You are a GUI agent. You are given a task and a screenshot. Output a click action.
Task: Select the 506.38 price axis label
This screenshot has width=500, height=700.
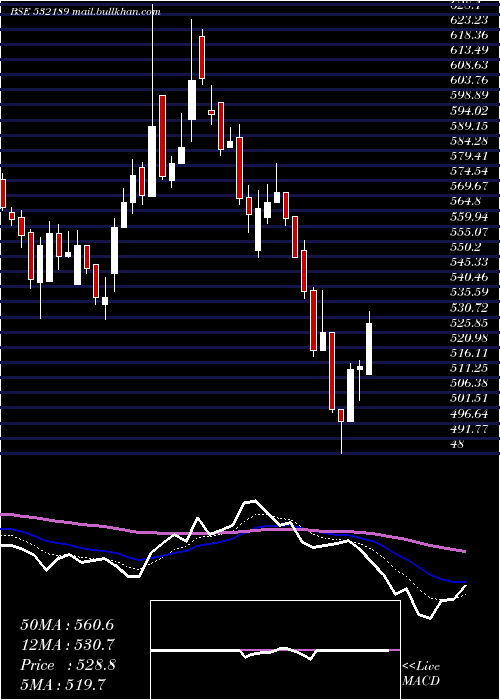click(469, 383)
